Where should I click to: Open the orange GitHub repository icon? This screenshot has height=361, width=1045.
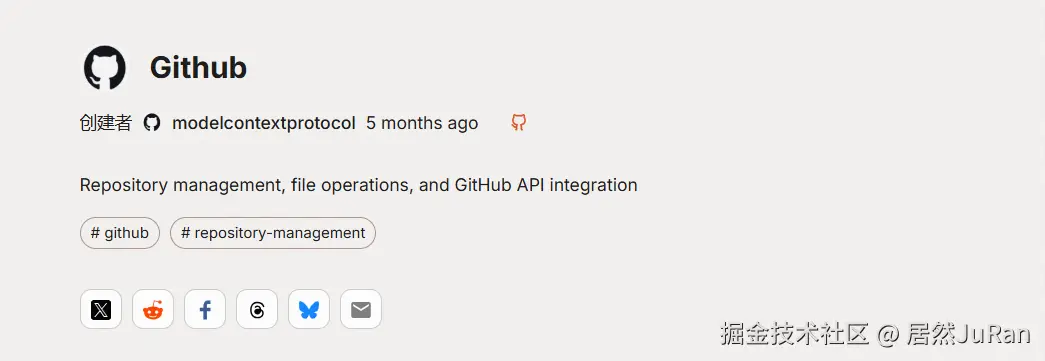pyautogui.click(x=519, y=123)
